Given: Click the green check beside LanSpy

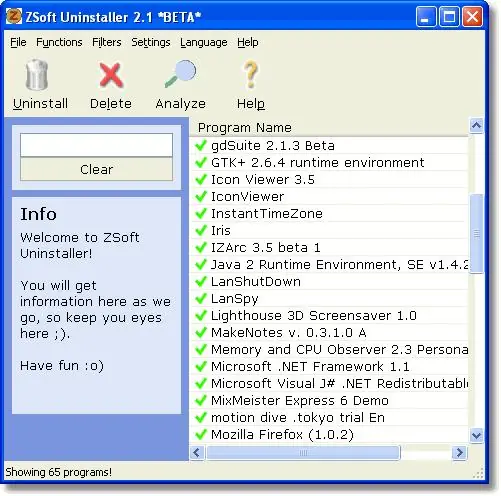Looking at the screenshot, I should pos(201,299).
